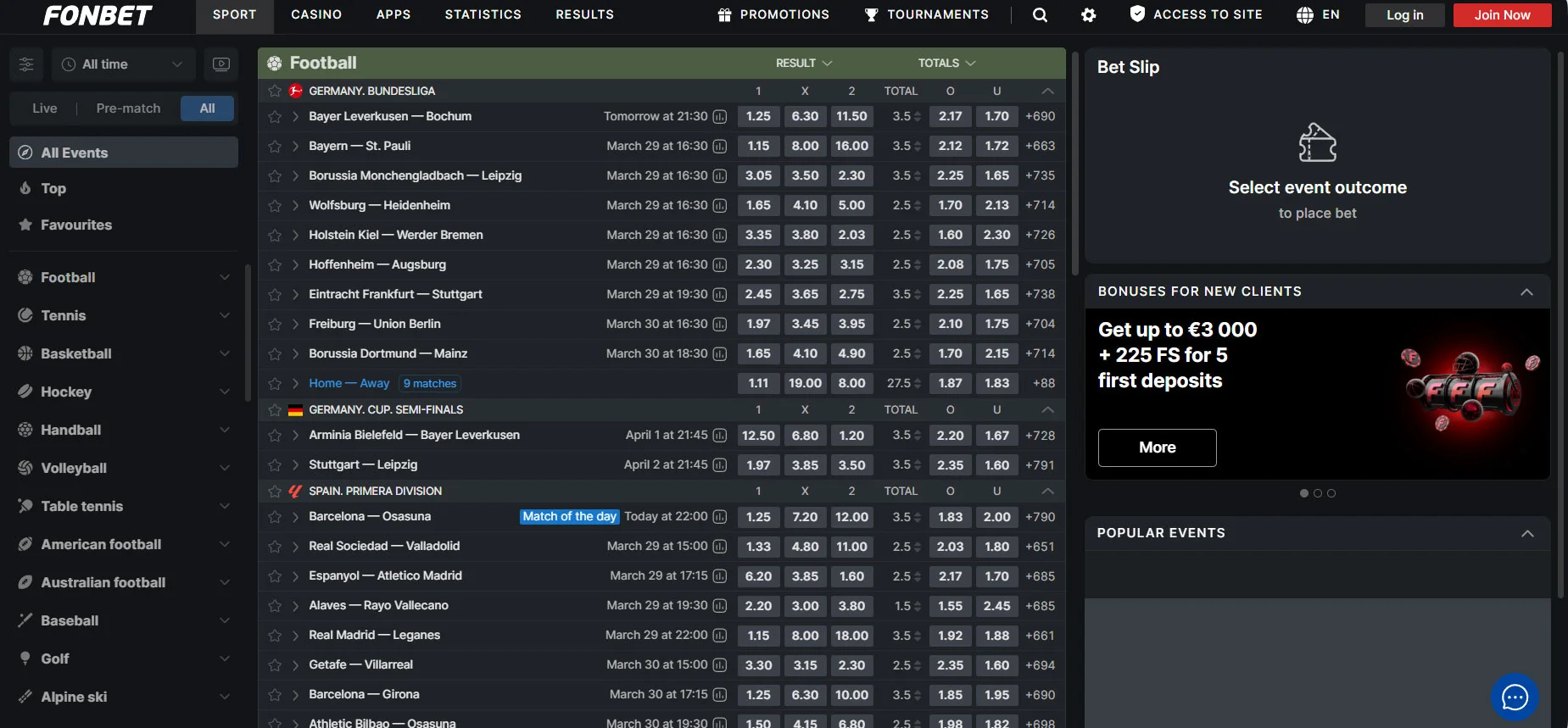Favourite the Bayern — St. Pauli match
1568x728 pixels.
[275, 147]
